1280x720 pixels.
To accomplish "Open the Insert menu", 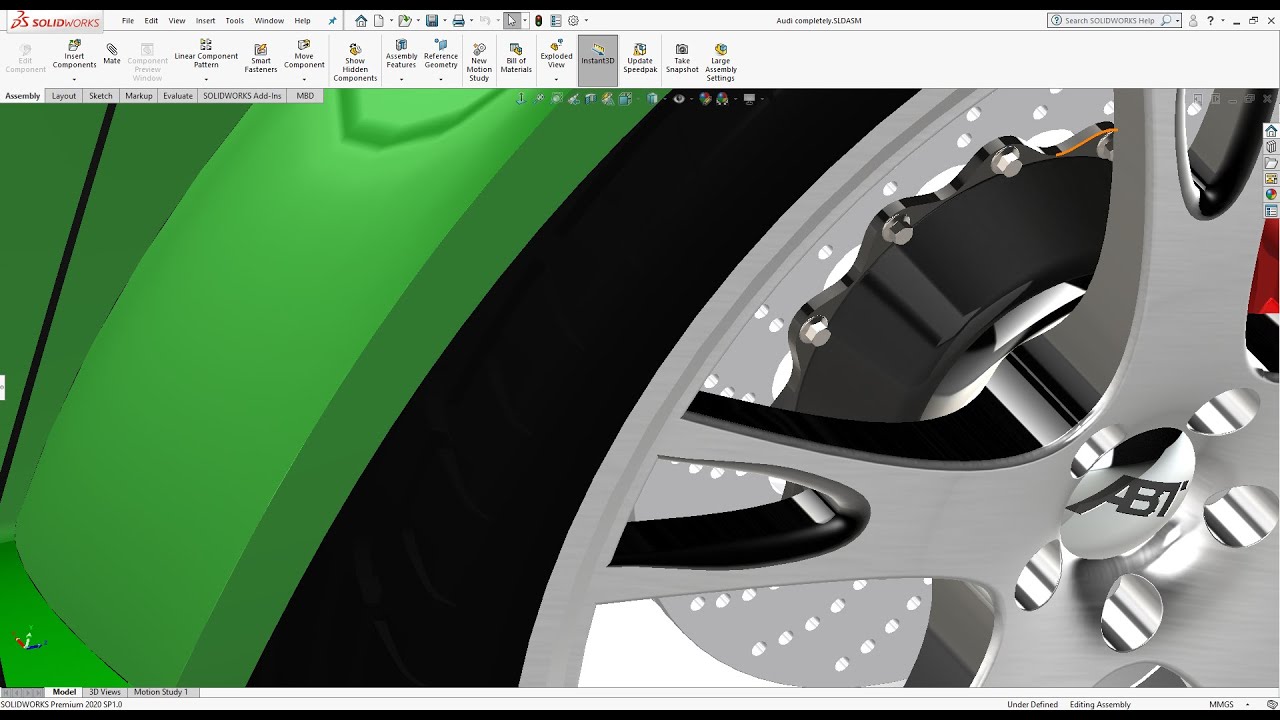I will [x=205, y=20].
